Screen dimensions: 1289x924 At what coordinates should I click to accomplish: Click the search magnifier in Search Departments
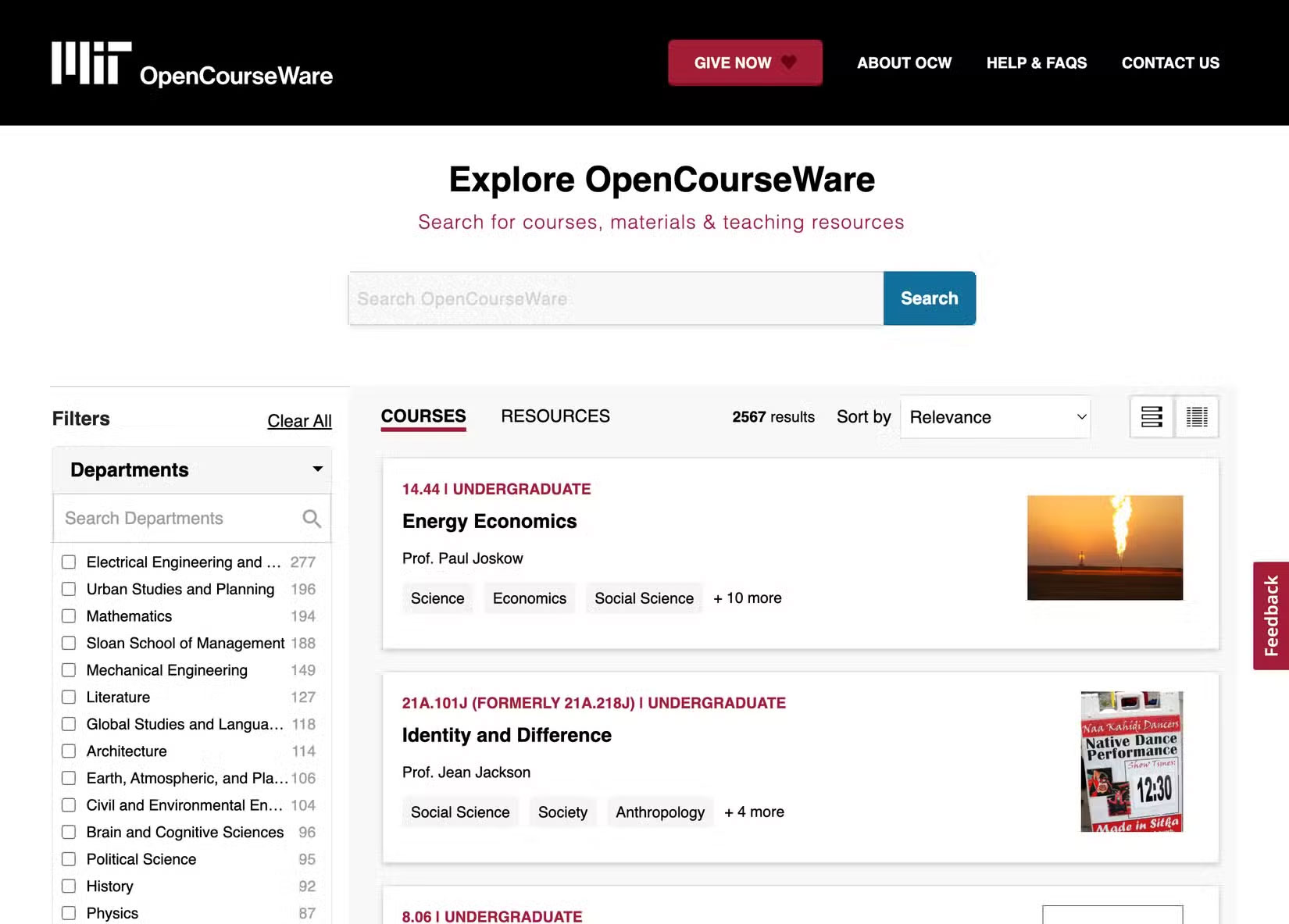(311, 518)
